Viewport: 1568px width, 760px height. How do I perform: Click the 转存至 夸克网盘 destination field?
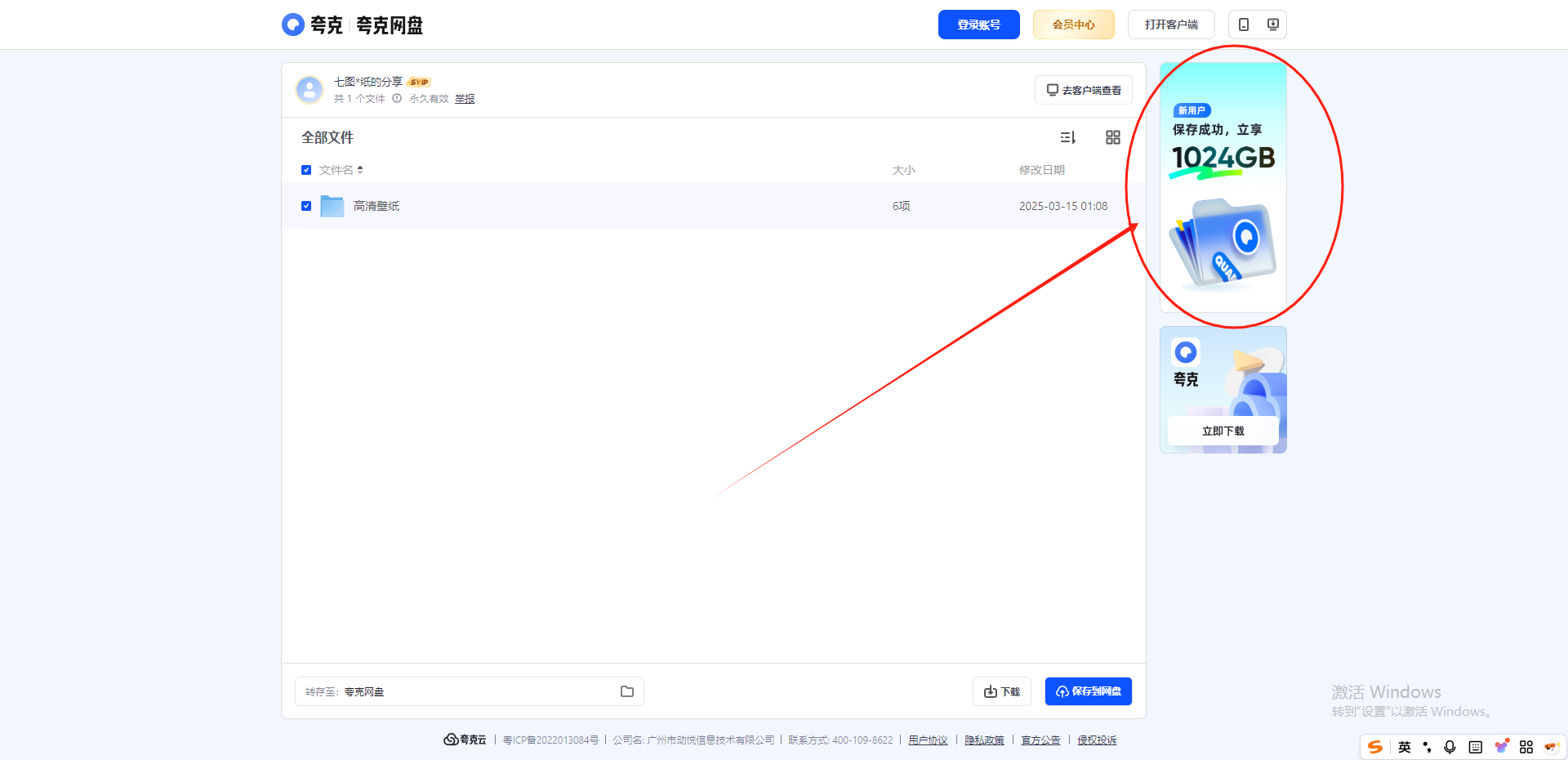(x=470, y=691)
